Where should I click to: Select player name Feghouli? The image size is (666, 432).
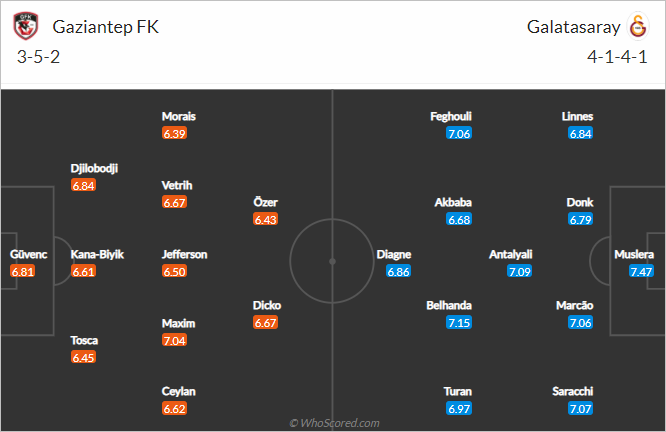click(451, 116)
